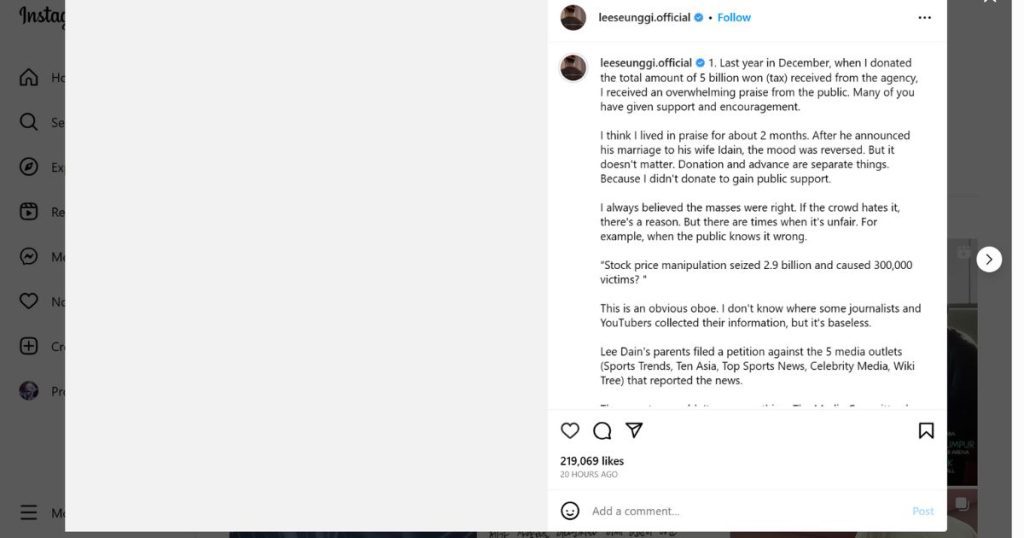Image resolution: width=1024 pixels, height=538 pixels.
Task: Expand the More hamburger menu
Action: tap(29, 512)
